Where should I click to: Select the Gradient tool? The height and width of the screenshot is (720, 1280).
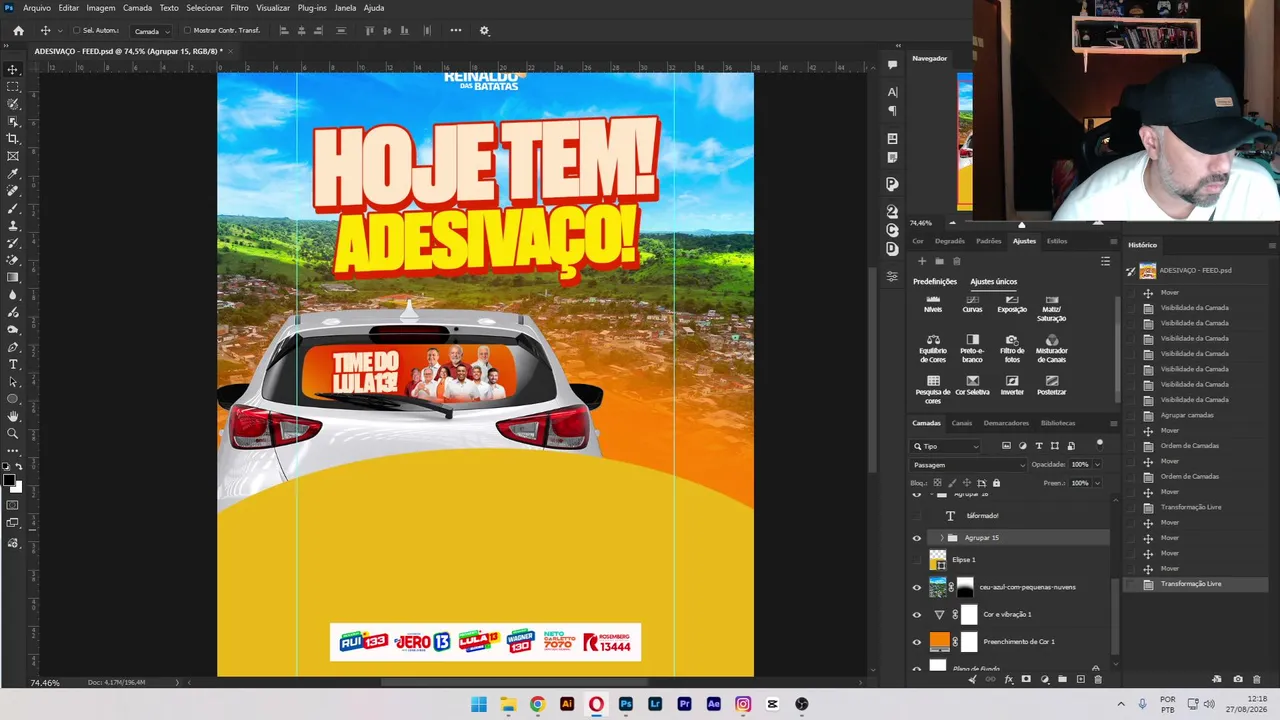pos(13,277)
